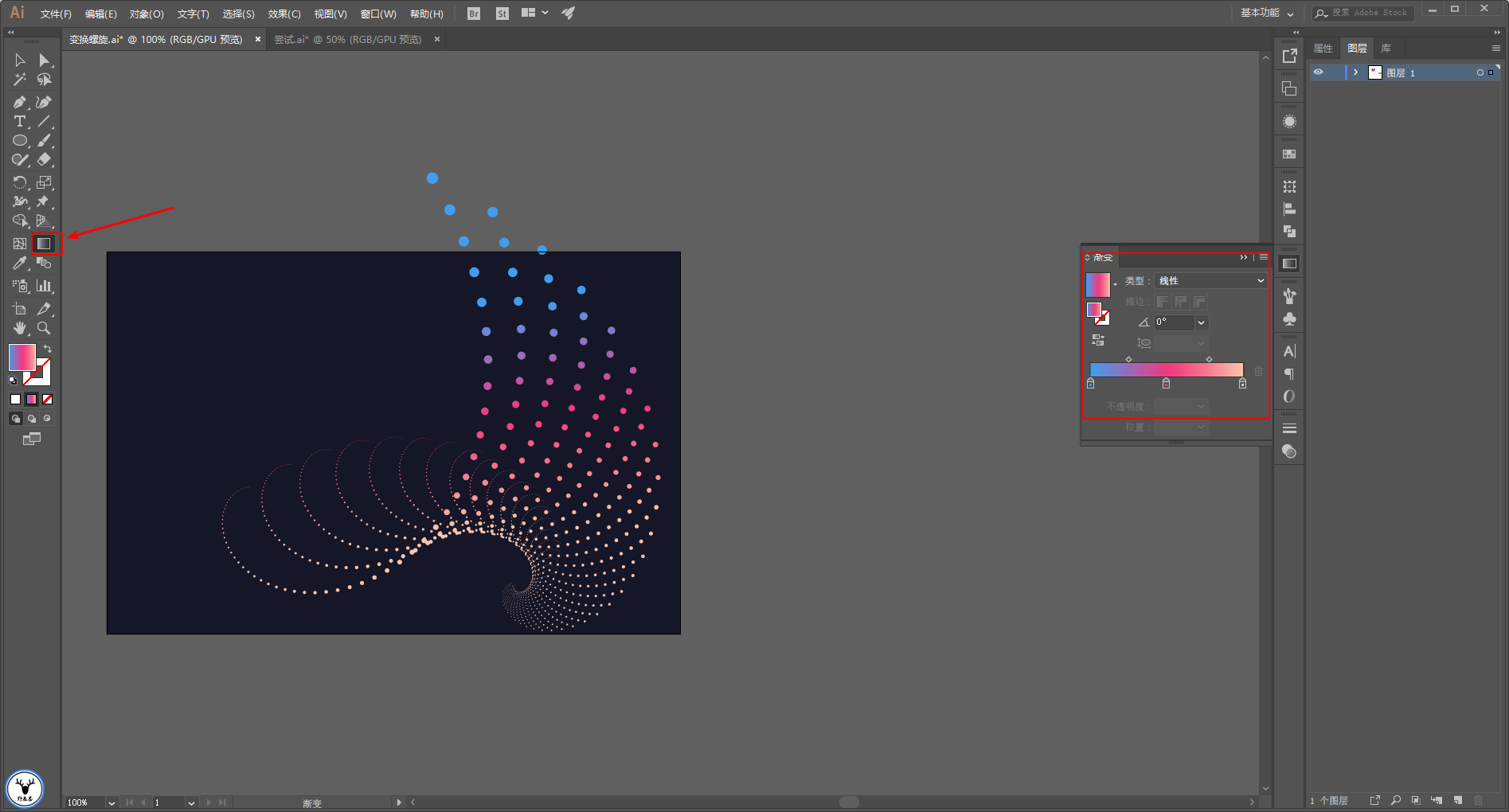Viewport: 1509px width, 812px height.
Task: Open the gradient angle dropdown
Action: (1201, 322)
